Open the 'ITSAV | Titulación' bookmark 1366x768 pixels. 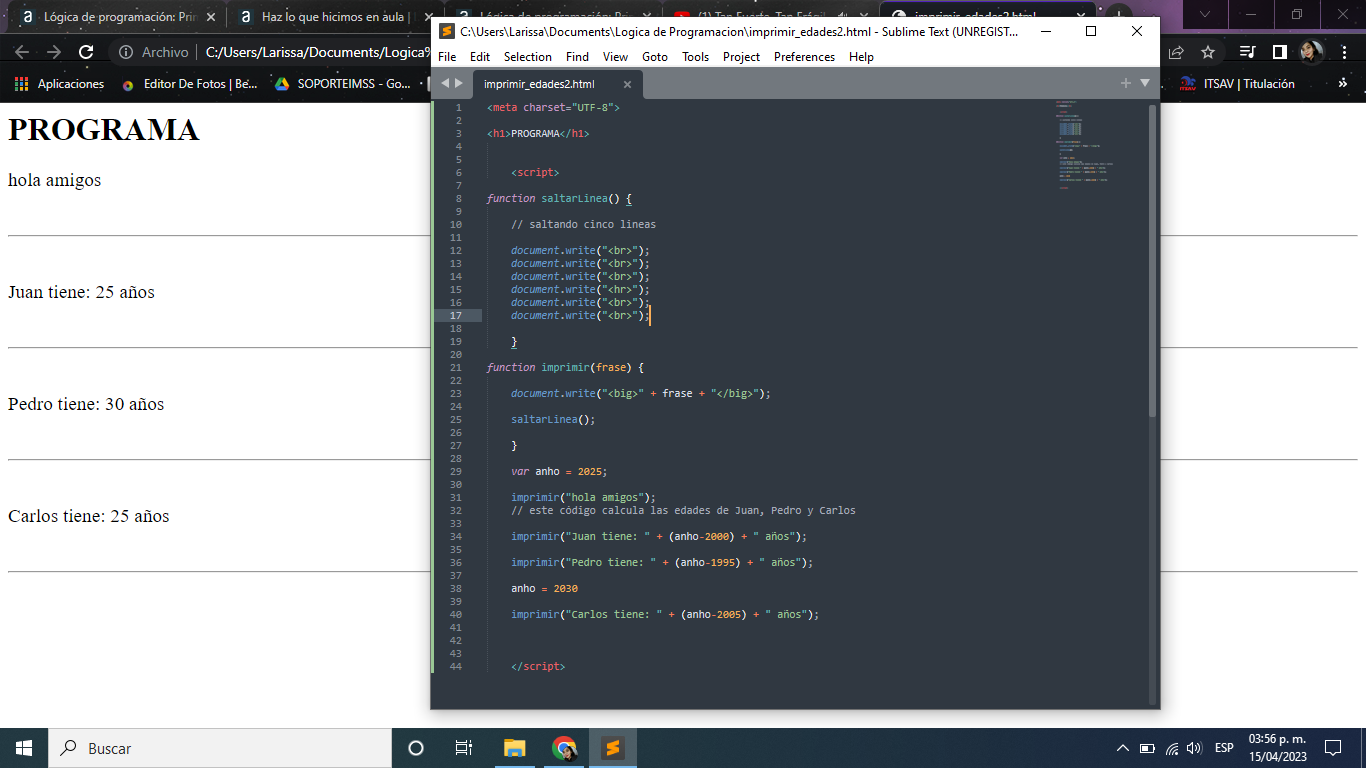tap(1237, 84)
